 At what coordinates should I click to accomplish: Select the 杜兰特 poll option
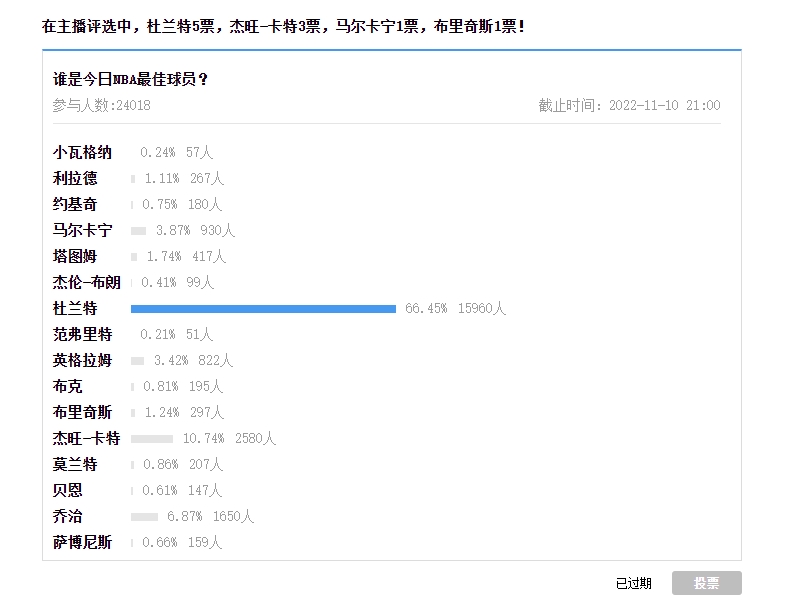tap(75, 309)
